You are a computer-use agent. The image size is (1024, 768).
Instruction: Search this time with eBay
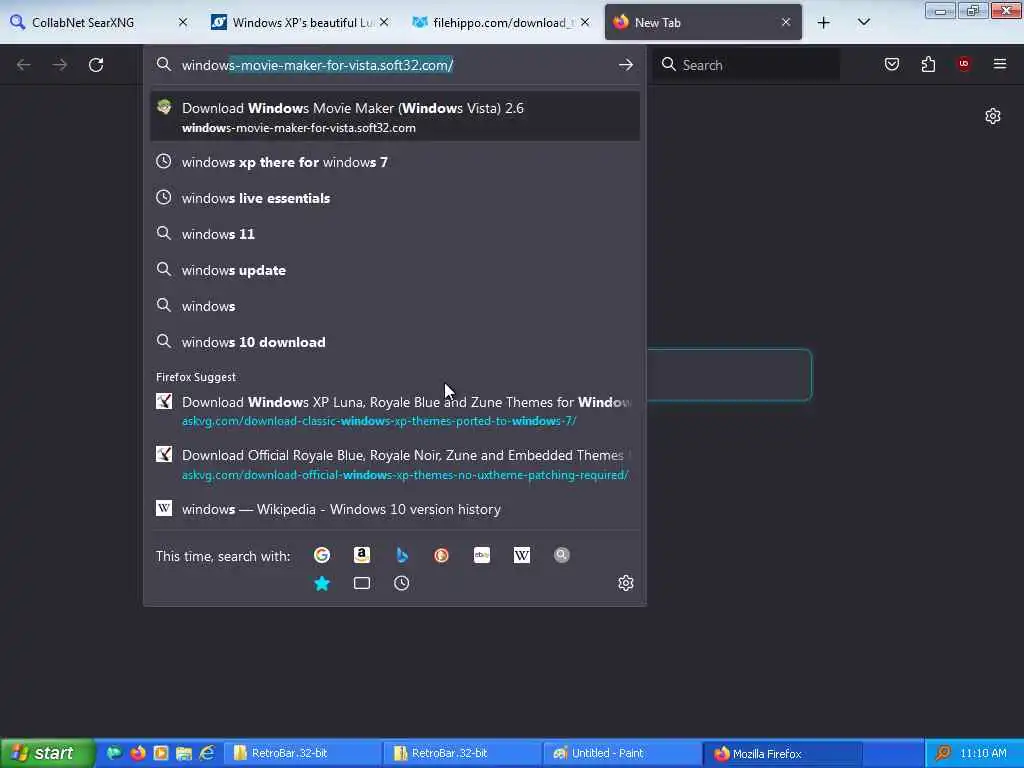[481, 555]
